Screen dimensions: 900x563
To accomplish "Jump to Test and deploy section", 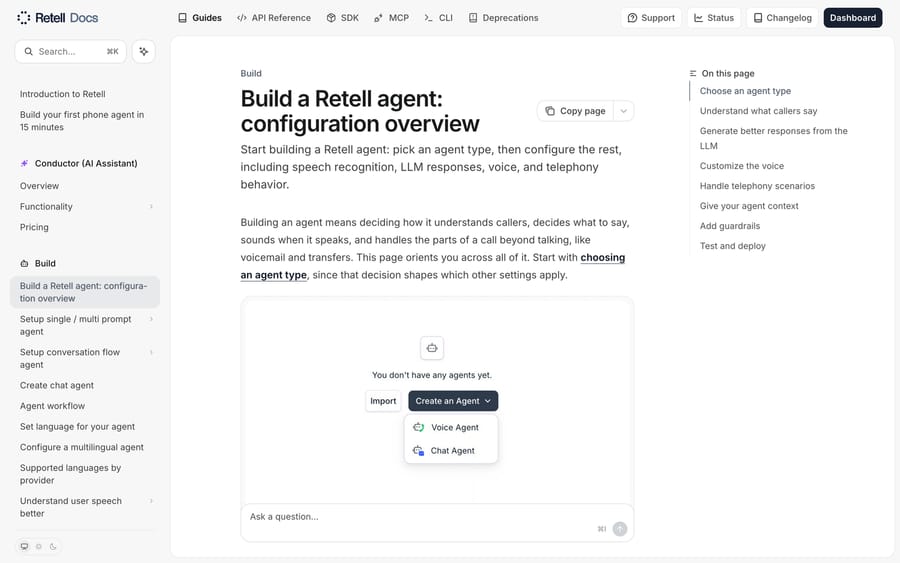I will [732, 246].
